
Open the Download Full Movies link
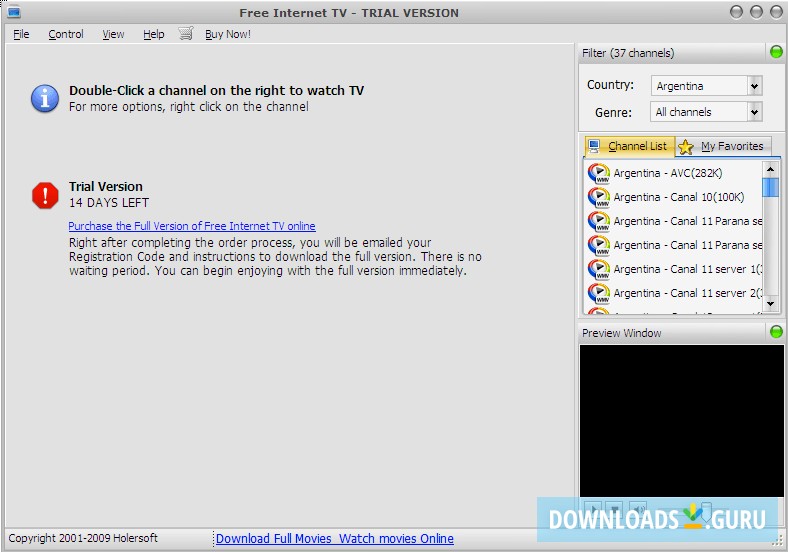(273, 538)
